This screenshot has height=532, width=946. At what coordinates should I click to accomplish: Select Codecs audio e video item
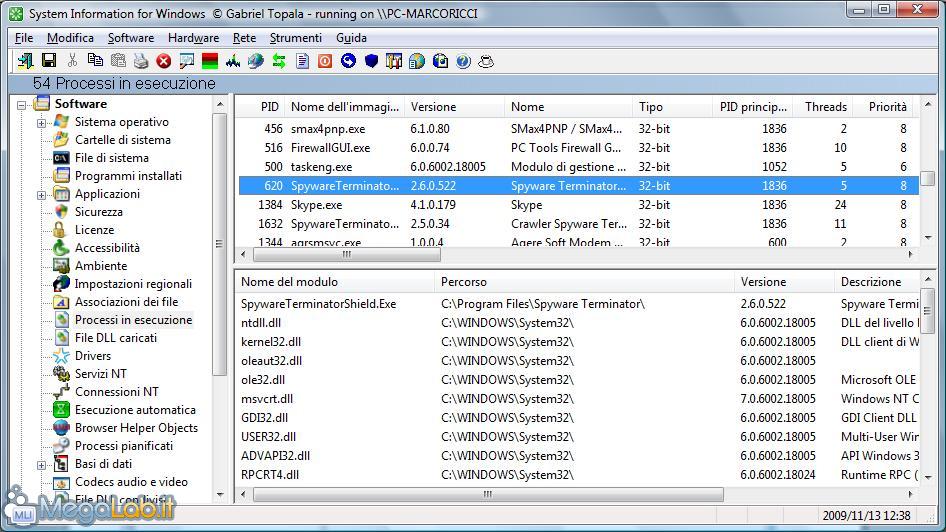coord(132,482)
